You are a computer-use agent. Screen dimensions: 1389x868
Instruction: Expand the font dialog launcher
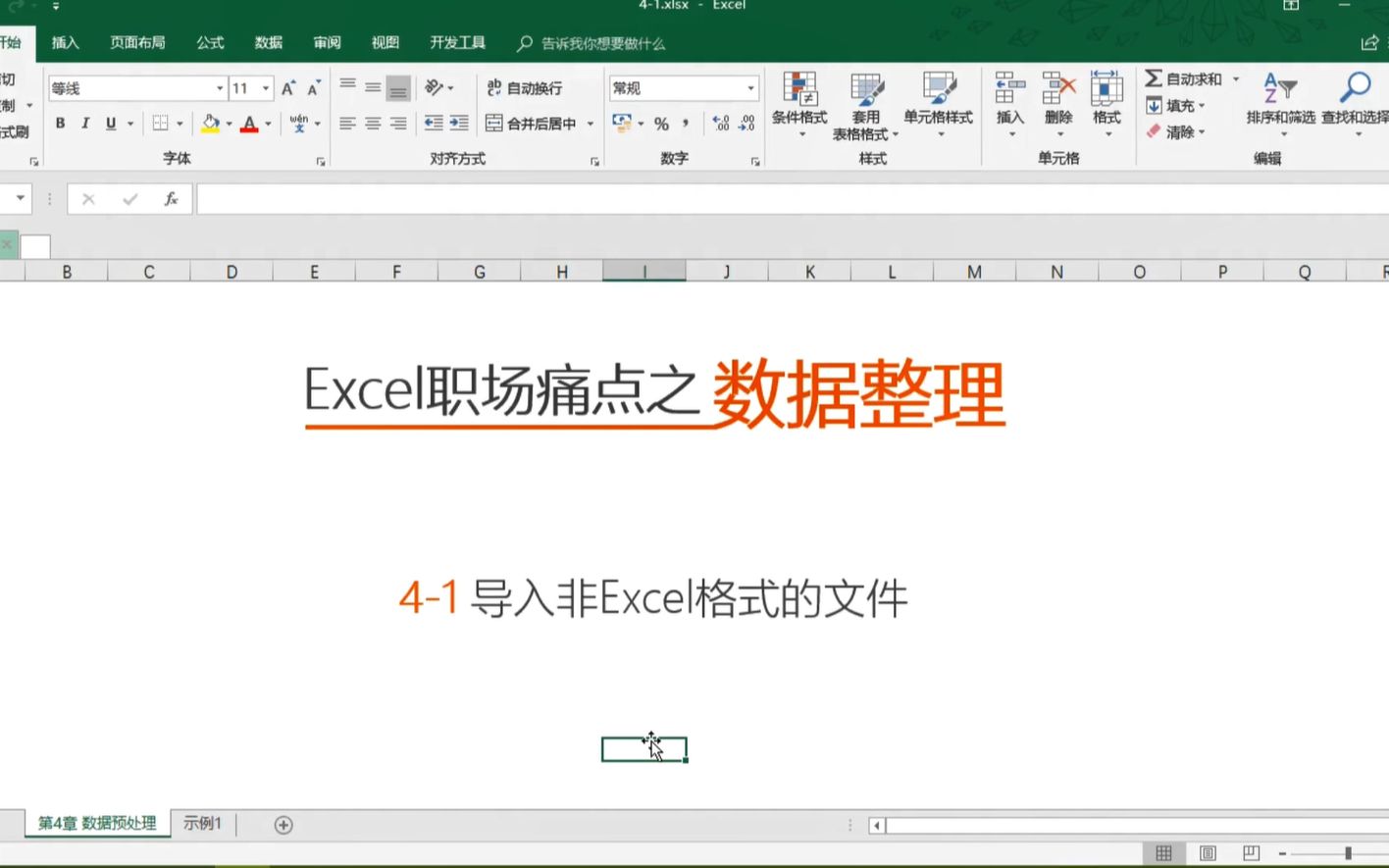coord(321,162)
